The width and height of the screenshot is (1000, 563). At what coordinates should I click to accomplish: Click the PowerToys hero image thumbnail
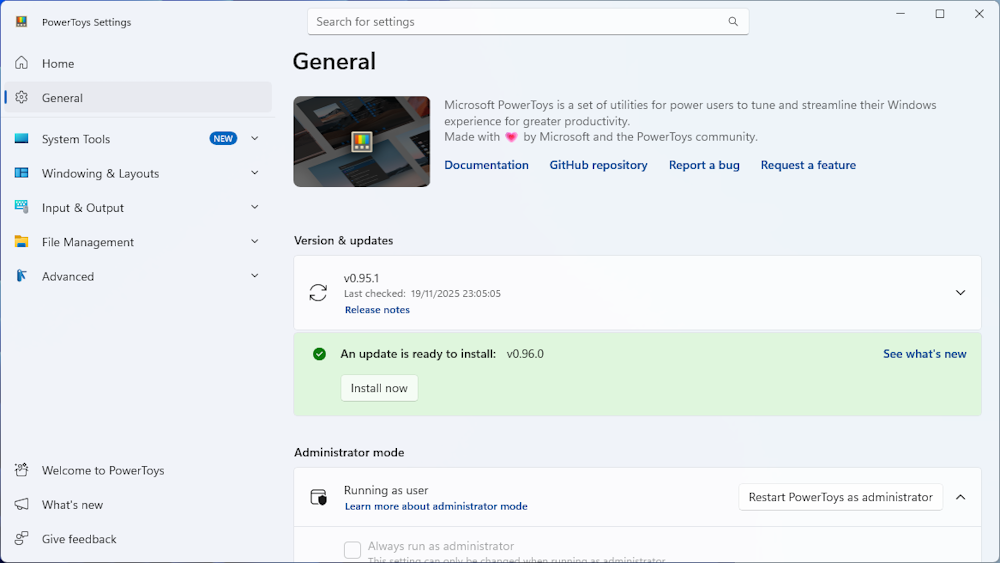point(362,142)
